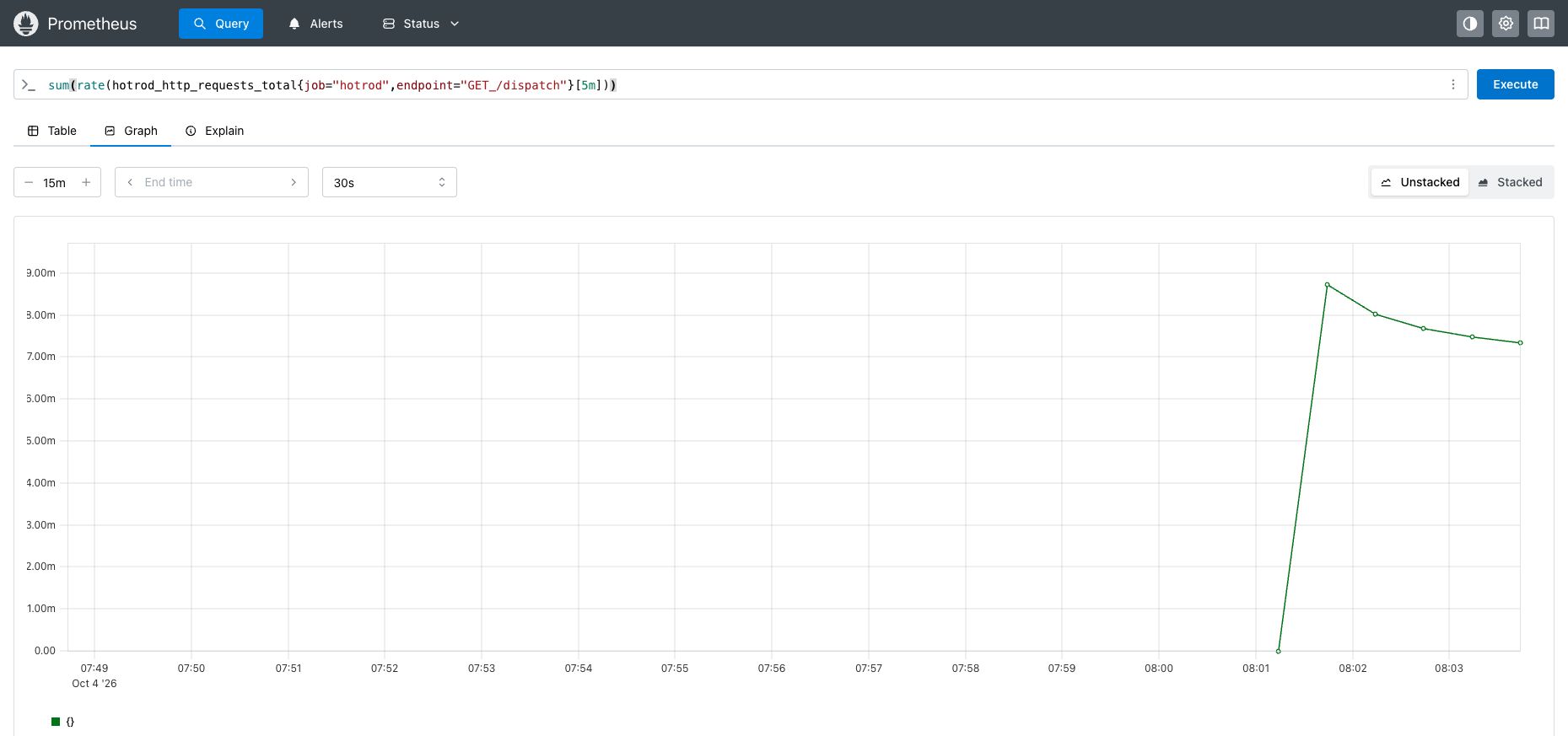Open the Query page button
The width and height of the screenshot is (1568, 736).
pos(221,24)
